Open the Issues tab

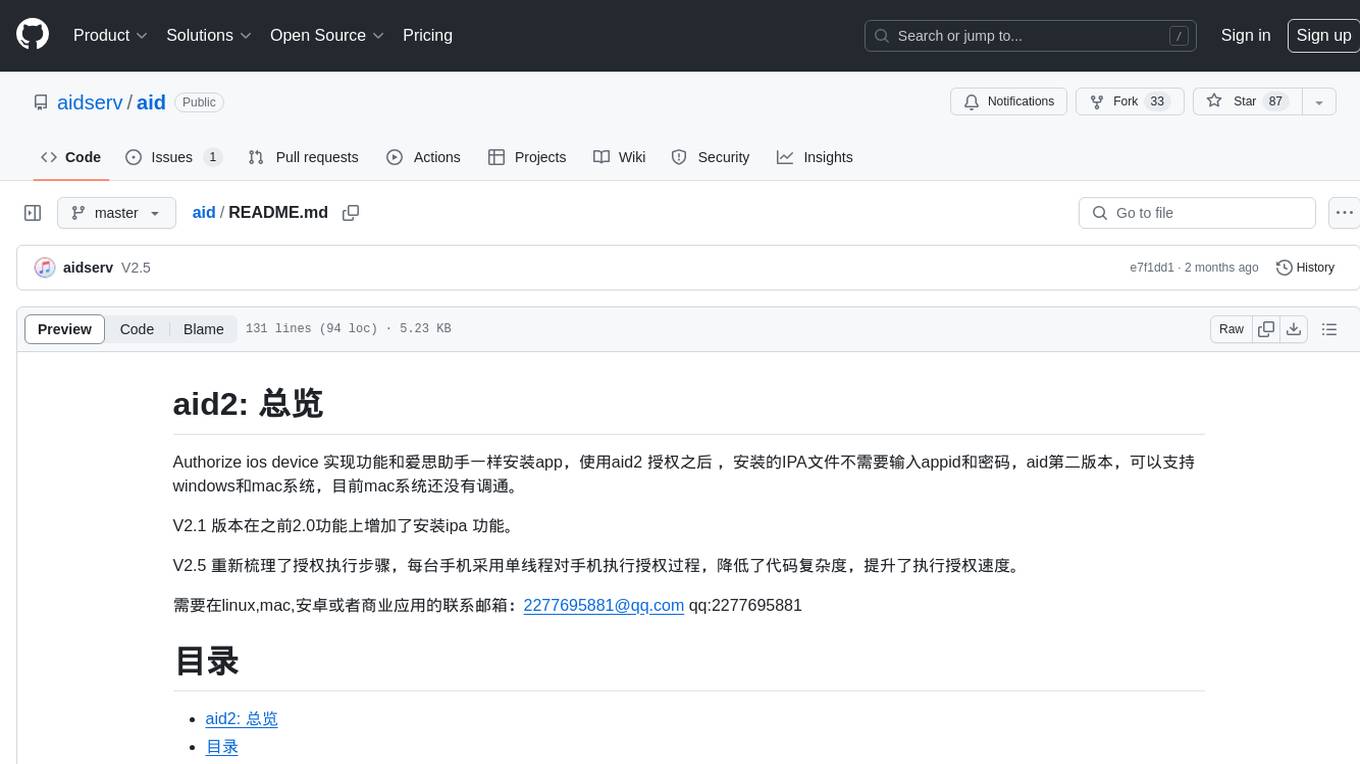173,157
